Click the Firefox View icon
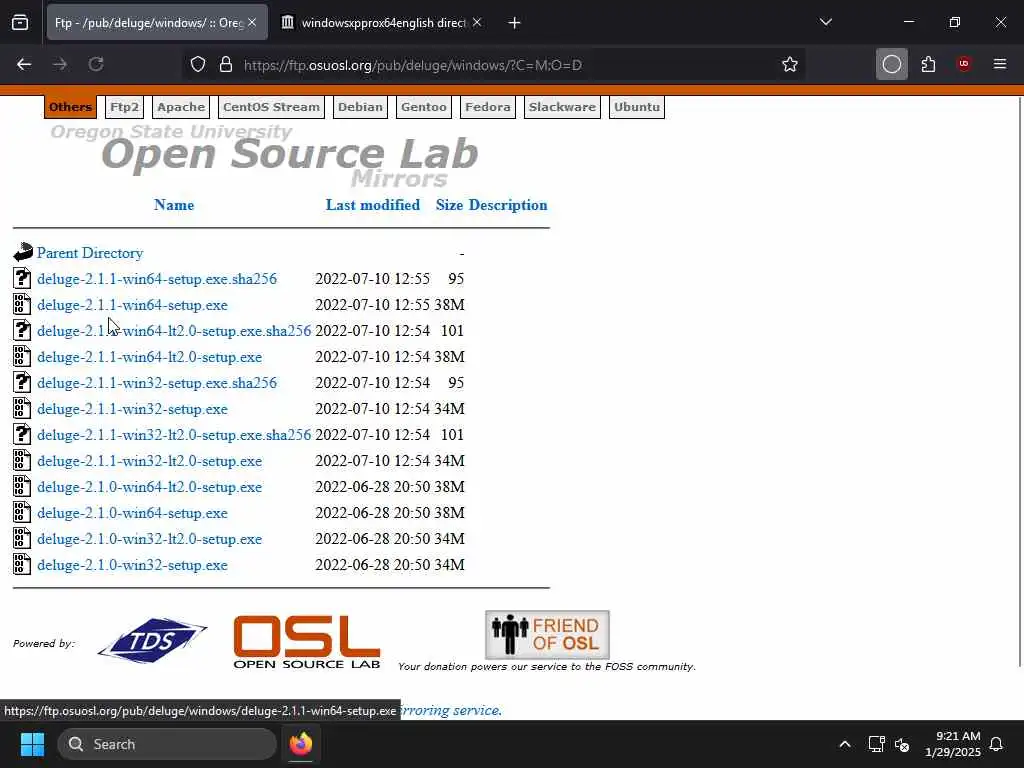Image resolution: width=1024 pixels, height=768 pixels. point(20,22)
